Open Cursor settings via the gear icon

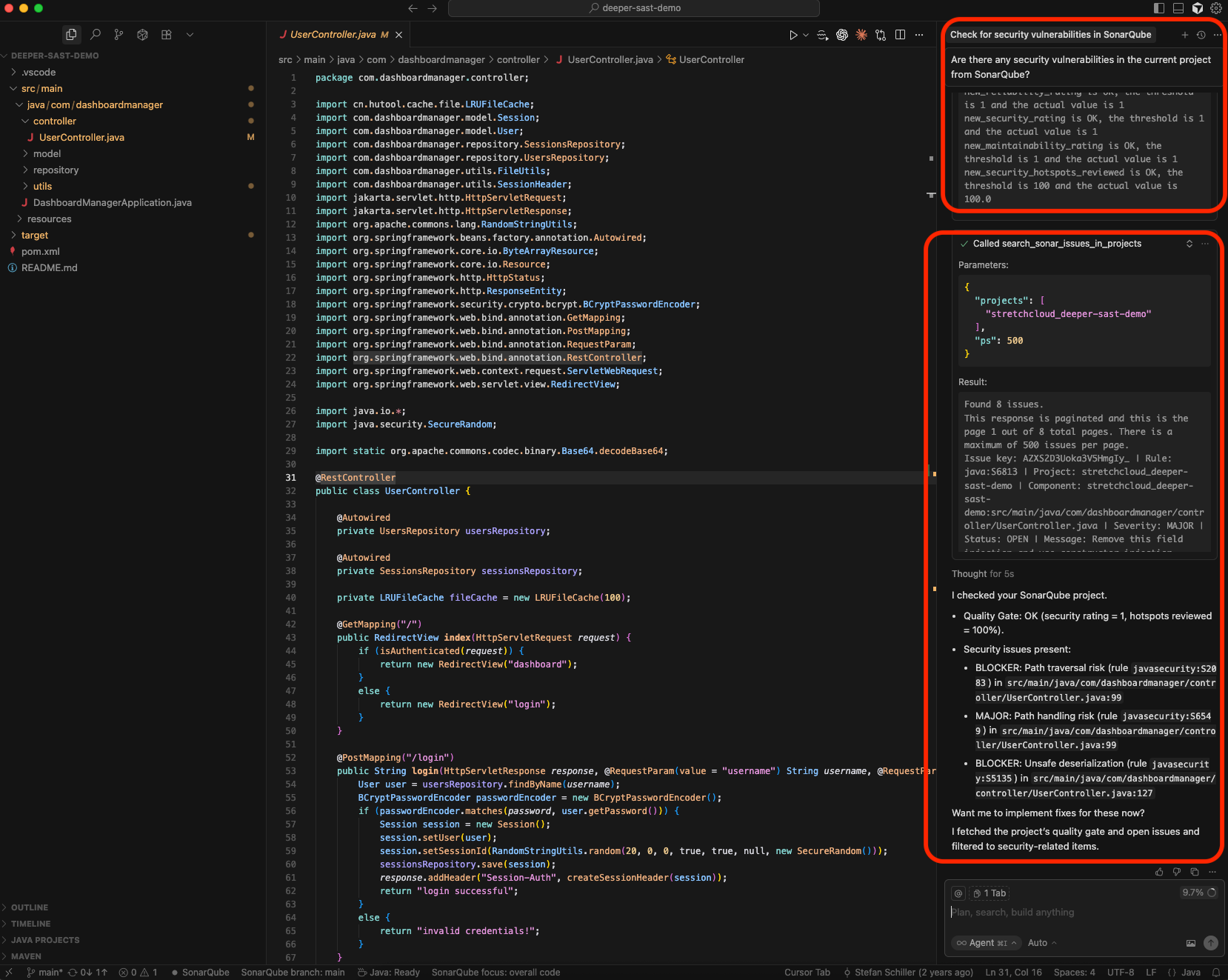point(1215,8)
